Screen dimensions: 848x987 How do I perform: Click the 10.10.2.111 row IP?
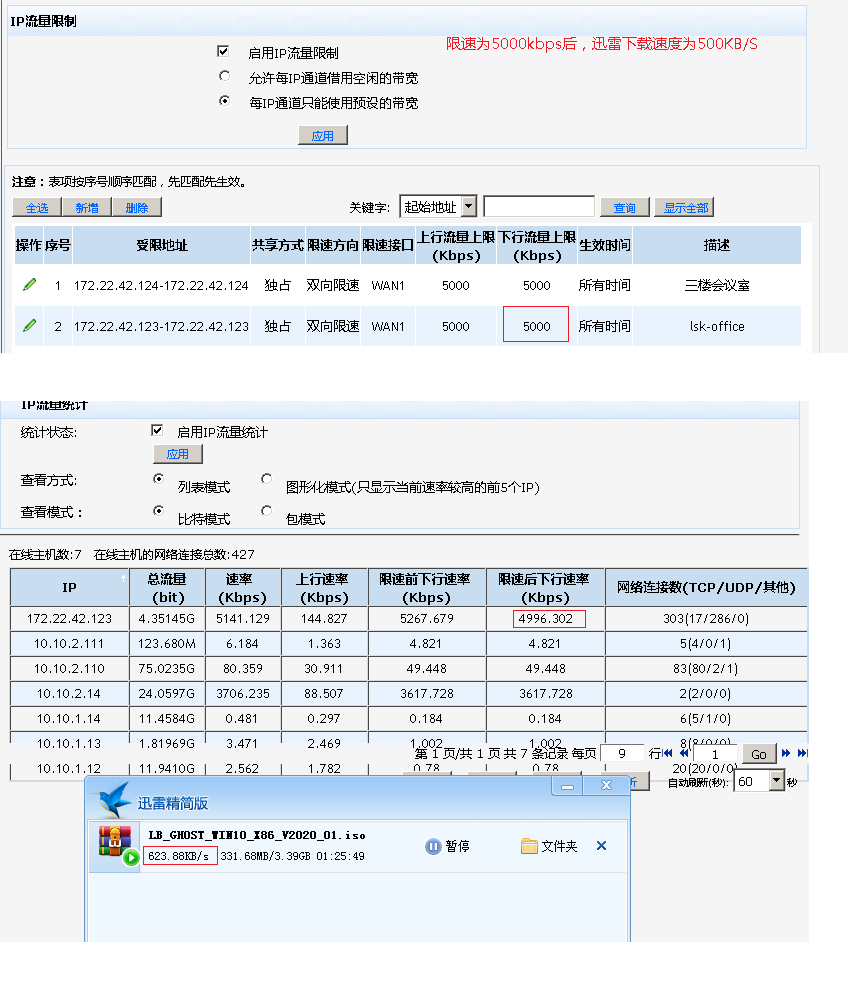coord(69,644)
